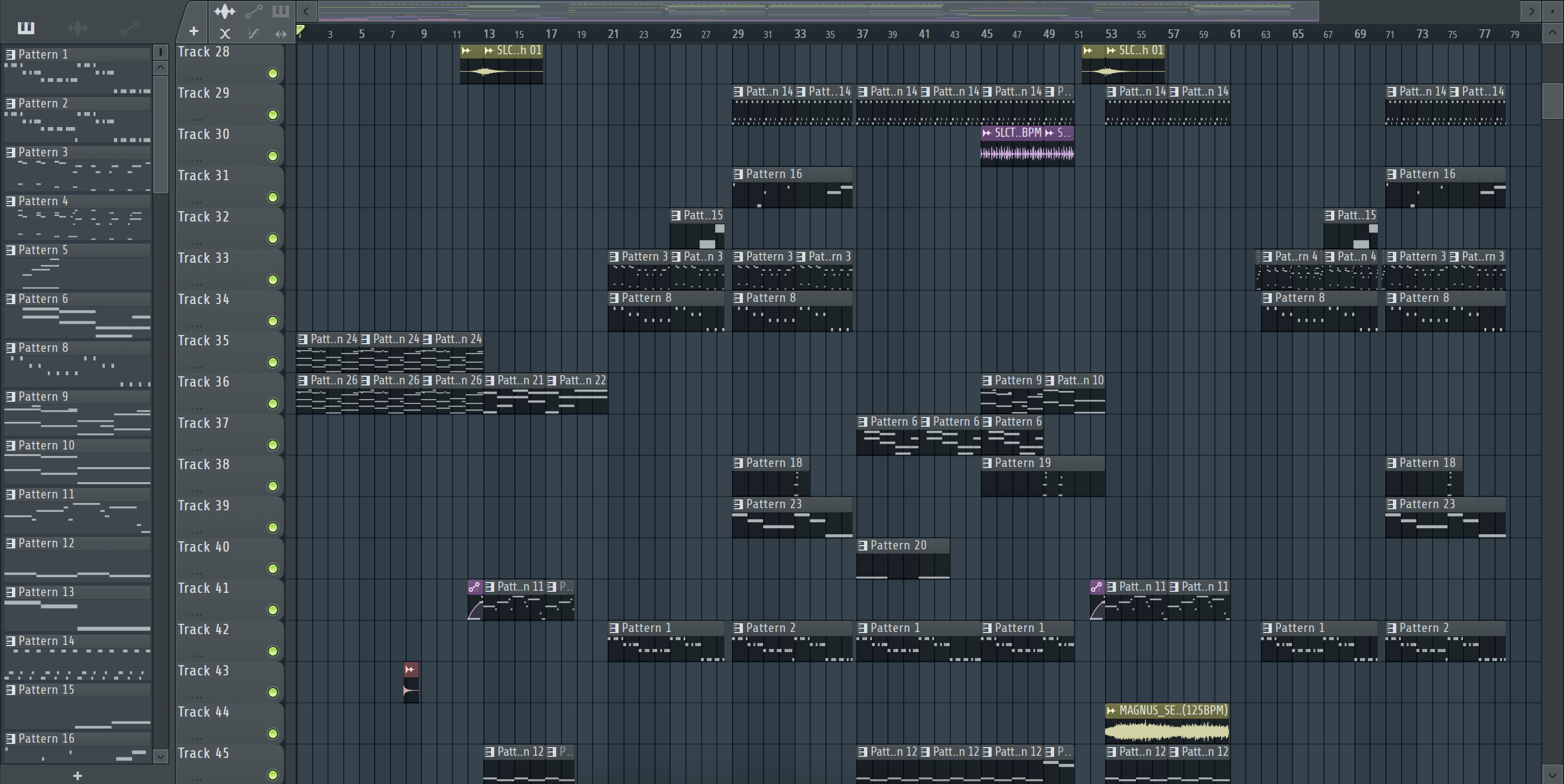Click the down arrow of the playlist vertical scrollbar
Viewport: 1564px width, 784px height.
[x=1553, y=775]
